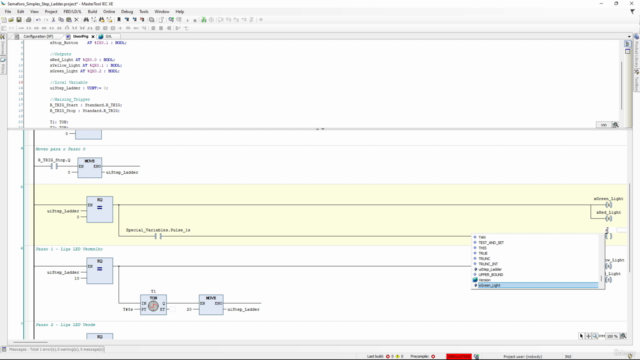Select TRUNC_INT in the autocomplete list
The width and height of the screenshot is (640, 360).
(536, 264)
